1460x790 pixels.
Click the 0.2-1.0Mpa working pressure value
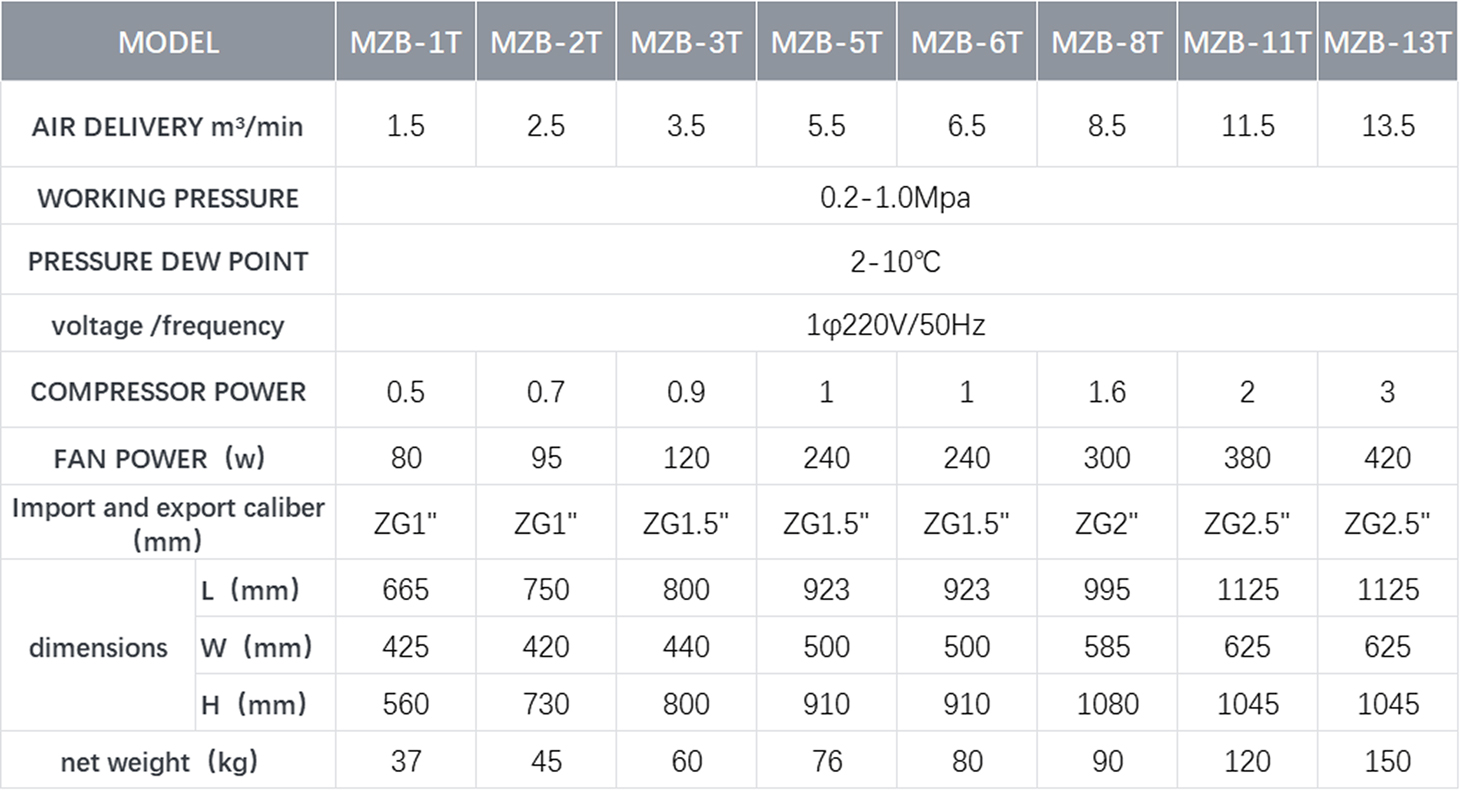pyautogui.click(x=895, y=197)
